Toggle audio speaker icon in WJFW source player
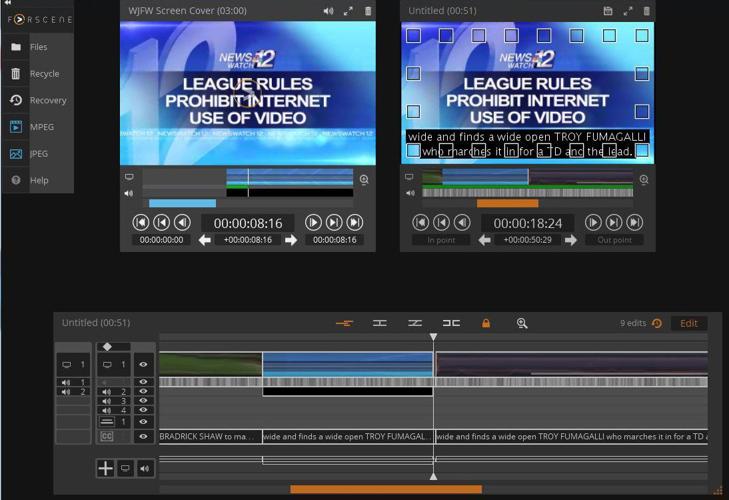Viewport: 729px width, 500px height. (129, 193)
